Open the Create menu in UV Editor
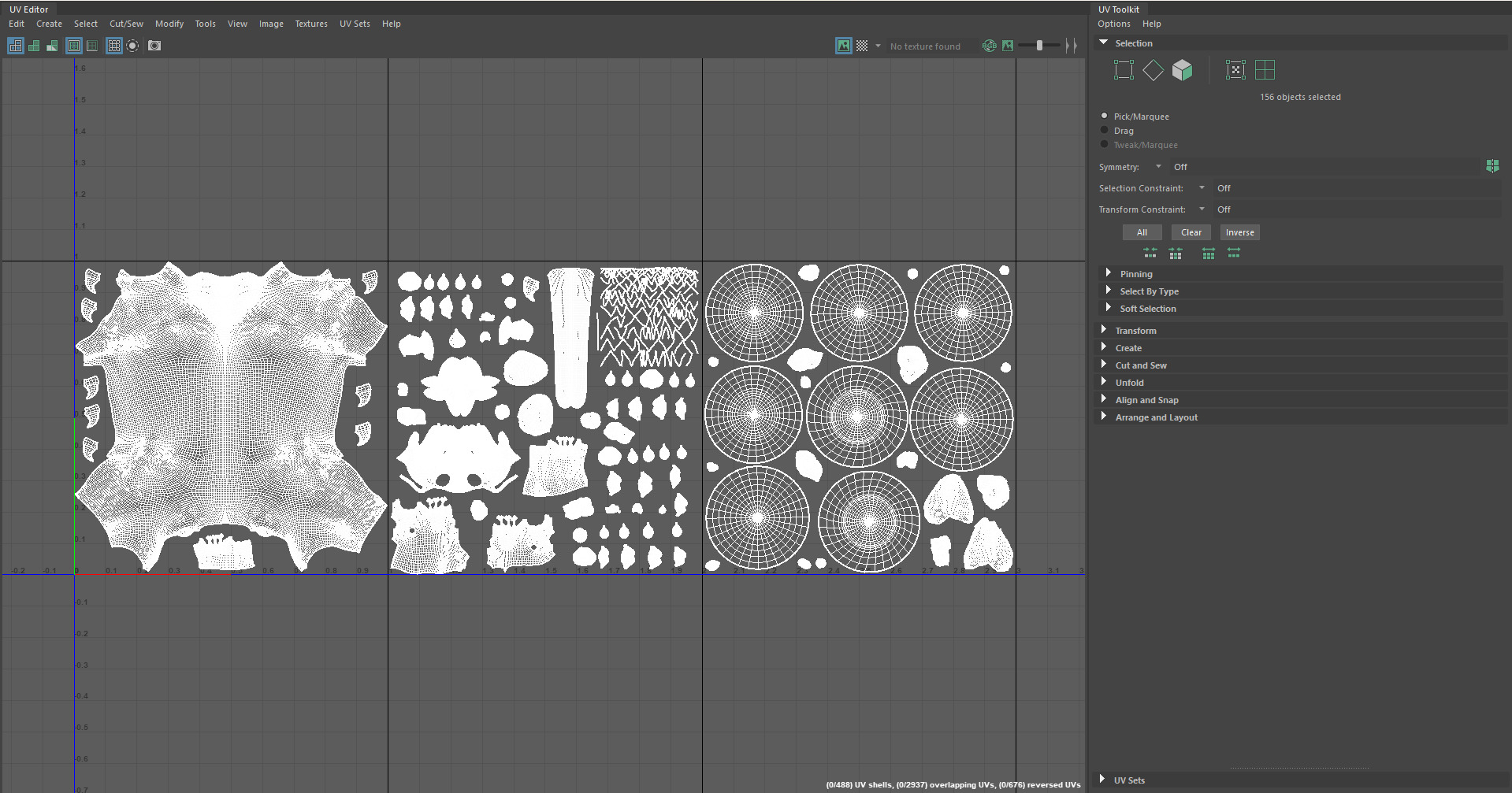The height and width of the screenshot is (793, 1512). coord(49,24)
